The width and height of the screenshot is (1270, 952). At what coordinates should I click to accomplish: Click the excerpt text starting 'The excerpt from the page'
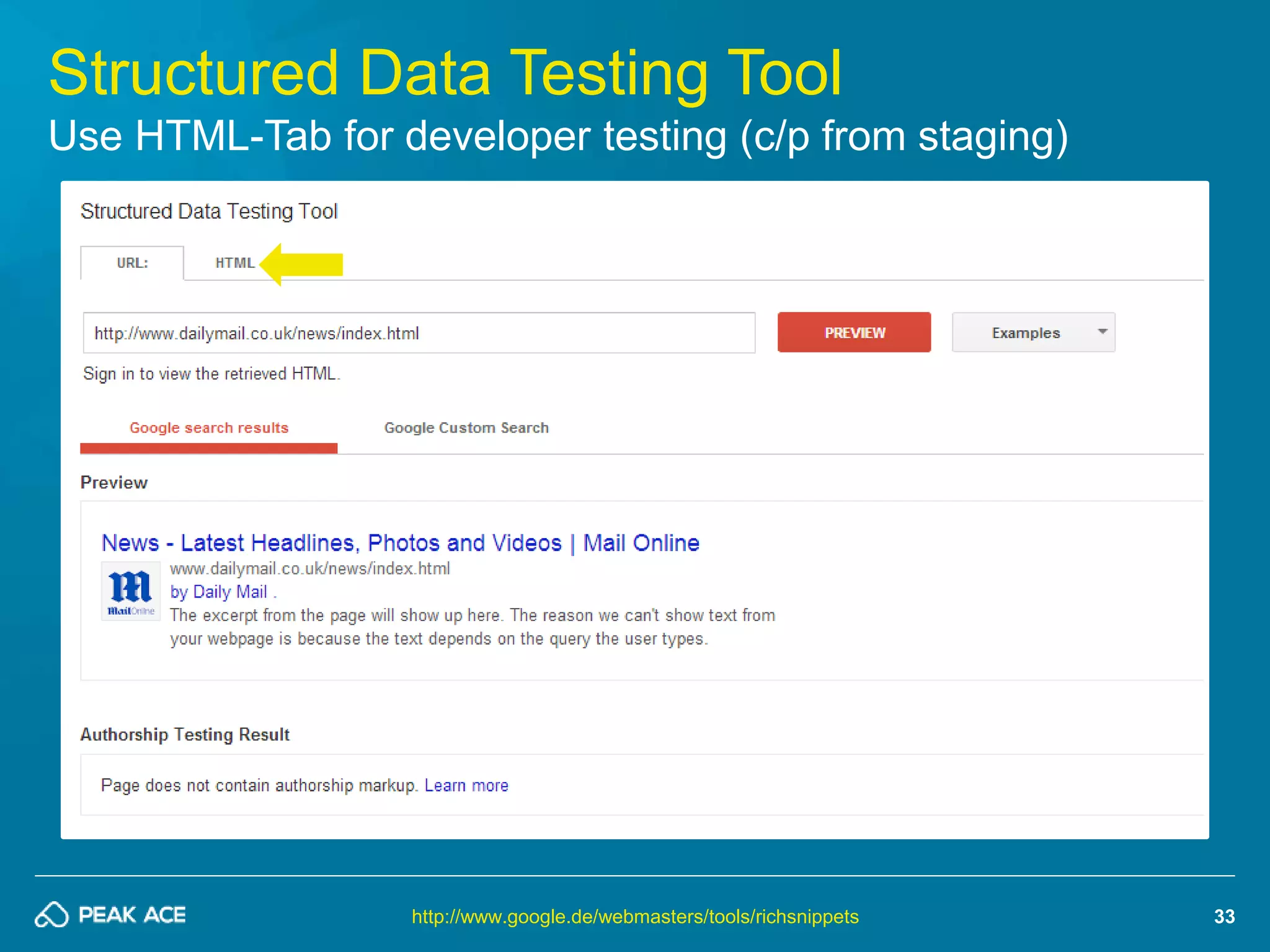[473, 627]
